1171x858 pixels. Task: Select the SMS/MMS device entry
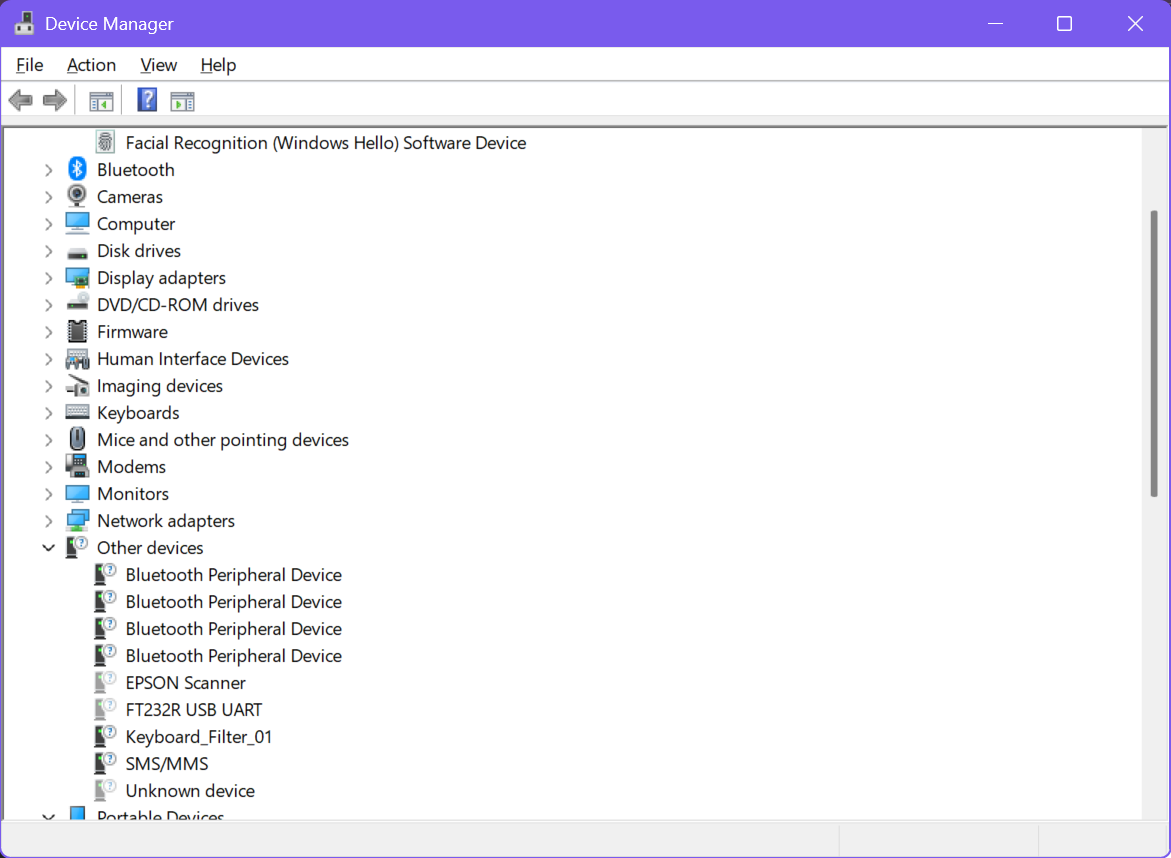coord(167,764)
